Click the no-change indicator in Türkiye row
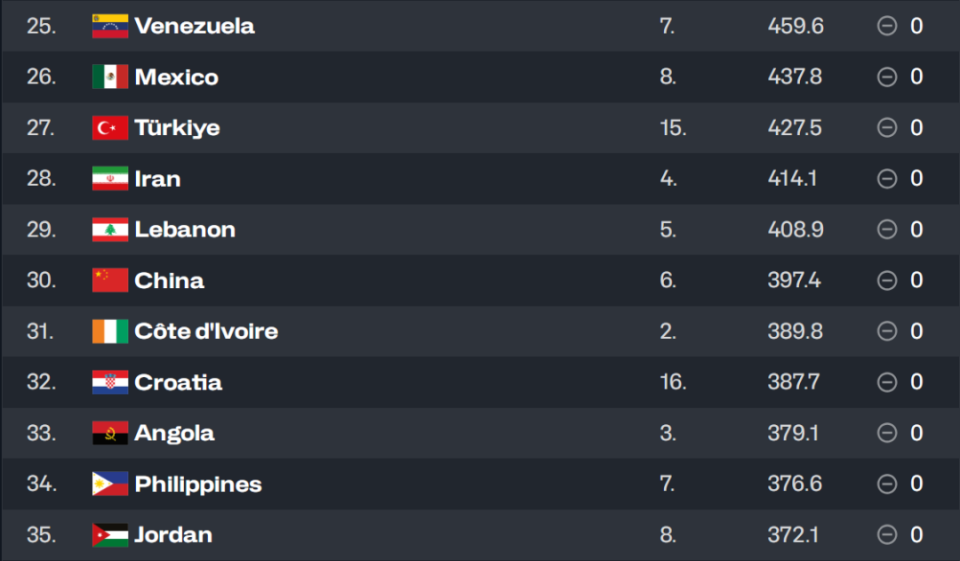Image resolution: width=960 pixels, height=561 pixels. coord(886,128)
